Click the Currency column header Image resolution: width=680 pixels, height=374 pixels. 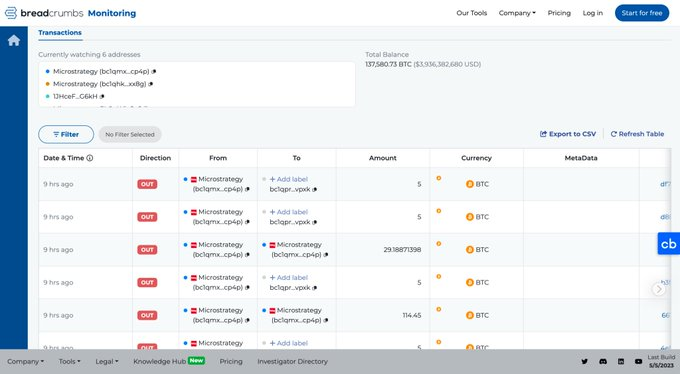point(476,158)
